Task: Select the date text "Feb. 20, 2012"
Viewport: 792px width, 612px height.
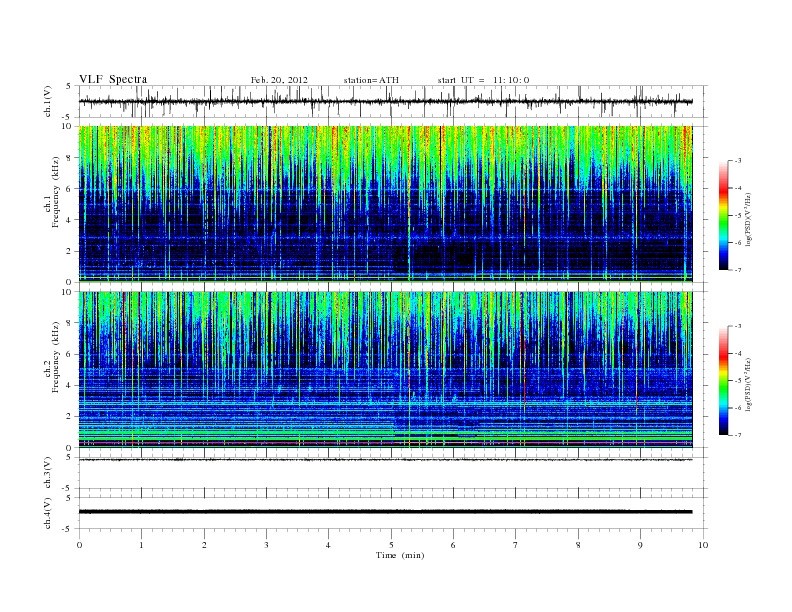Action: (x=279, y=80)
